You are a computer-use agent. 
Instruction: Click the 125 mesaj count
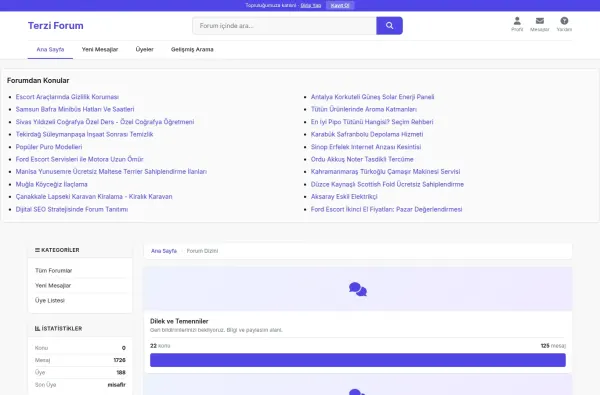553,346
